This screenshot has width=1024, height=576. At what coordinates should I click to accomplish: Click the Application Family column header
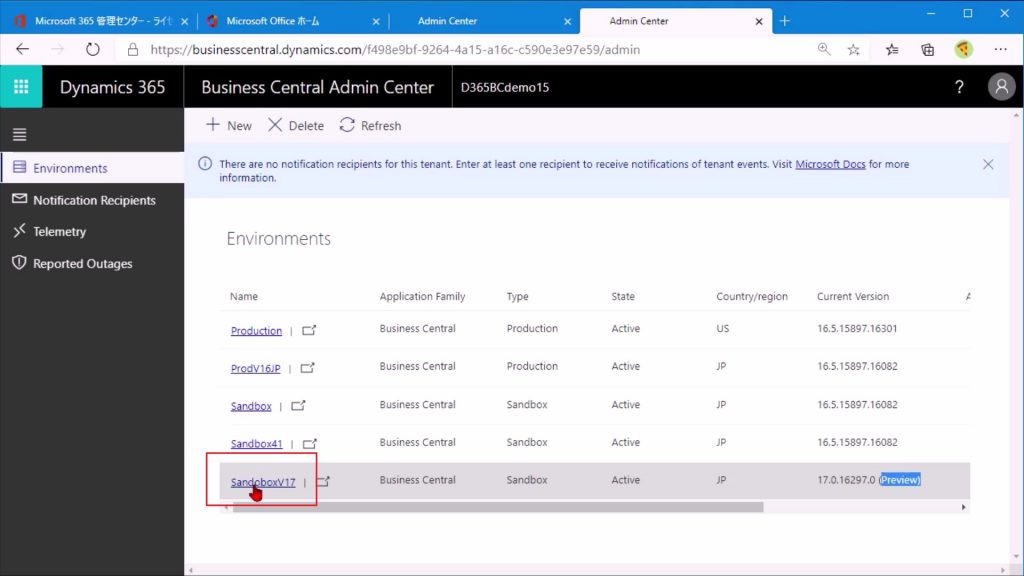(423, 296)
